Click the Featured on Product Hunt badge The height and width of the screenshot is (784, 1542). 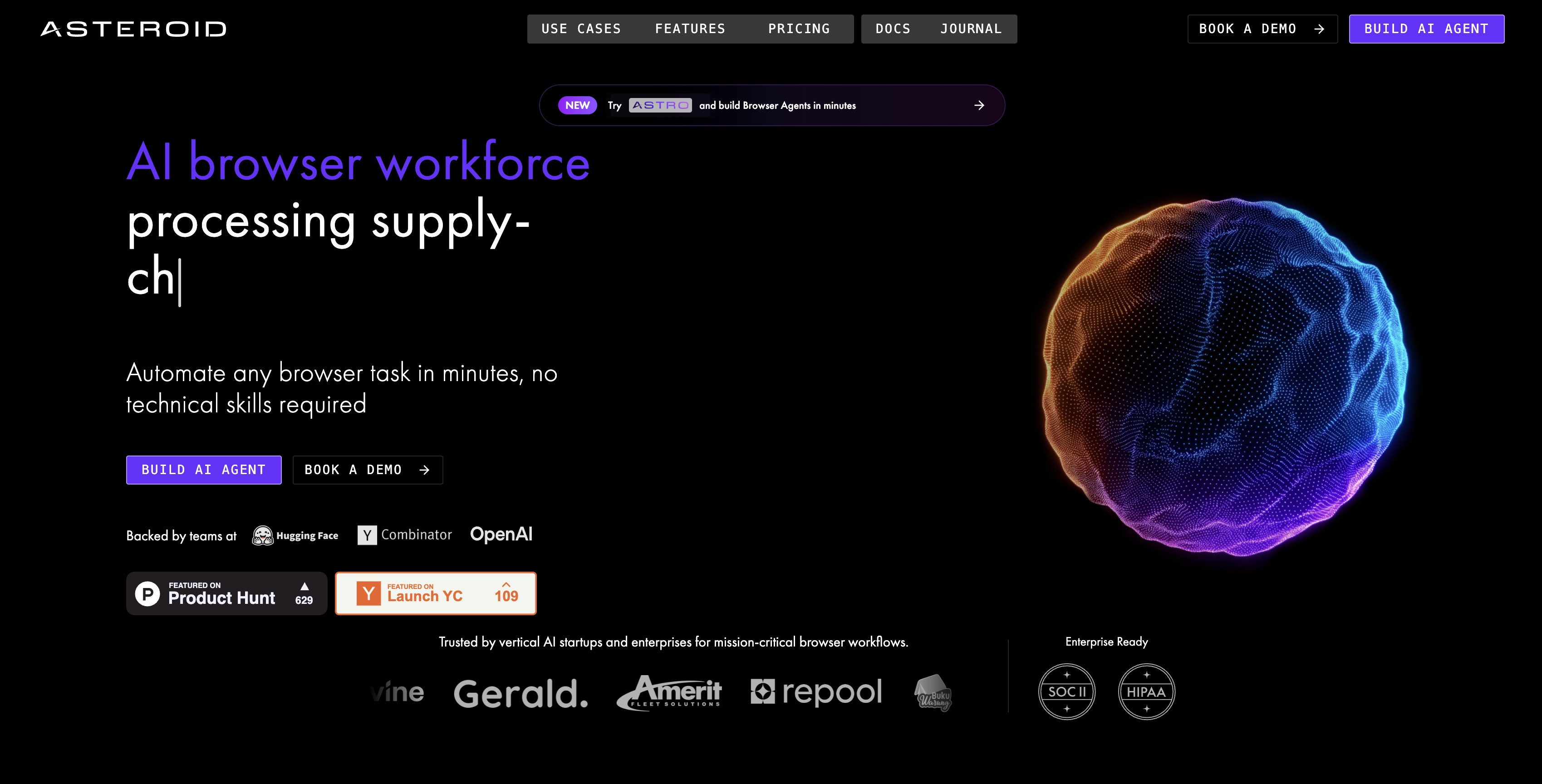(226, 593)
